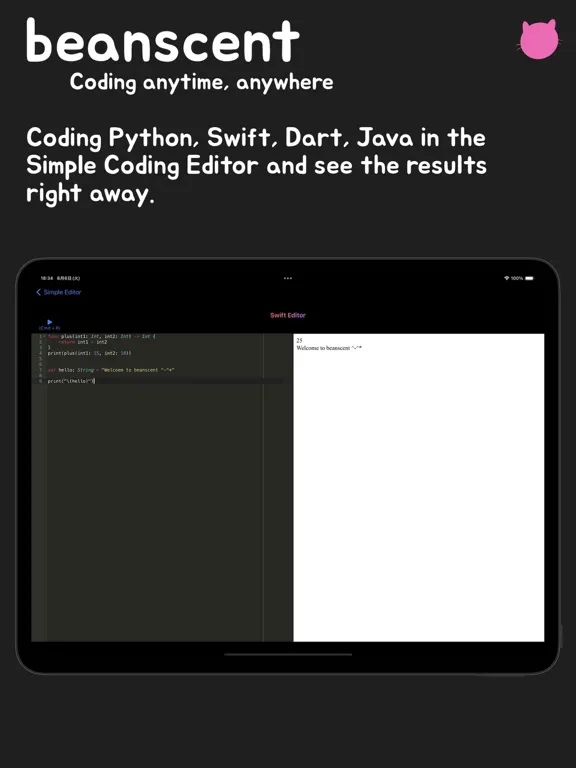Click the status bar time 18:34
Screen dimensions: 576x768
[x=47, y=278]
